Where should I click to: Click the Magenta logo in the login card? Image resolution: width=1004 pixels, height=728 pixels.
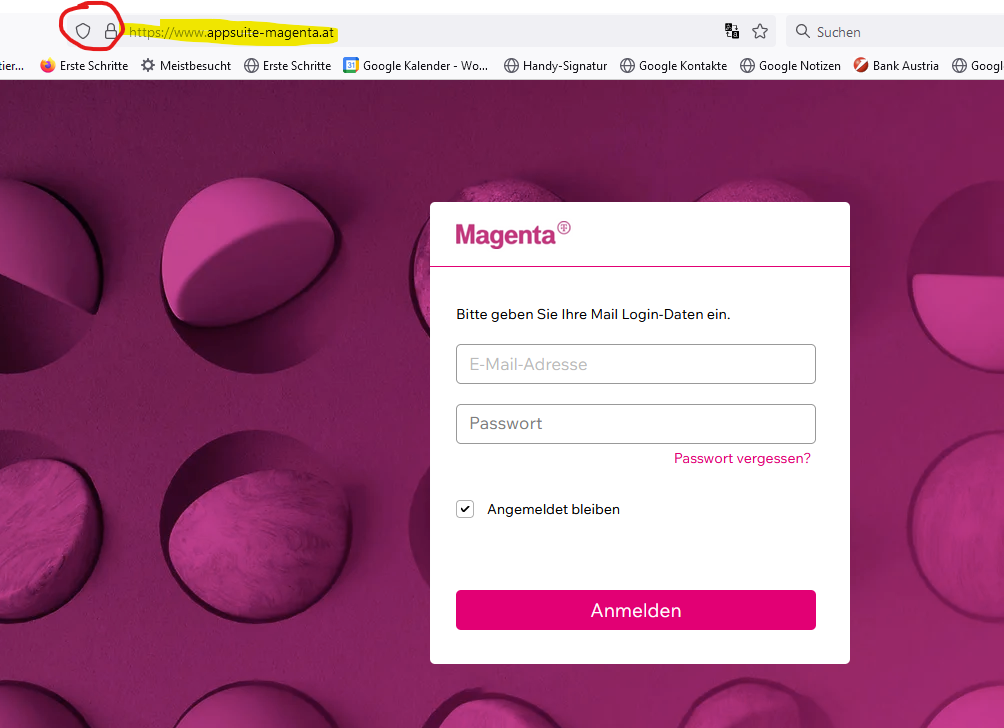pos(513,234)
